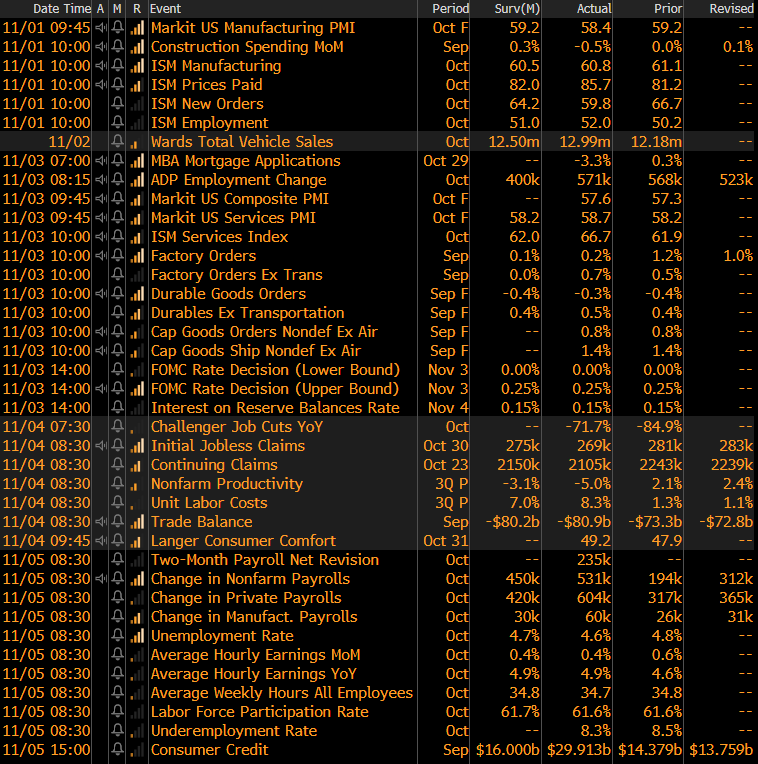
Task: Click the speaker icon for Trade Balance
Action: point(101,522)
